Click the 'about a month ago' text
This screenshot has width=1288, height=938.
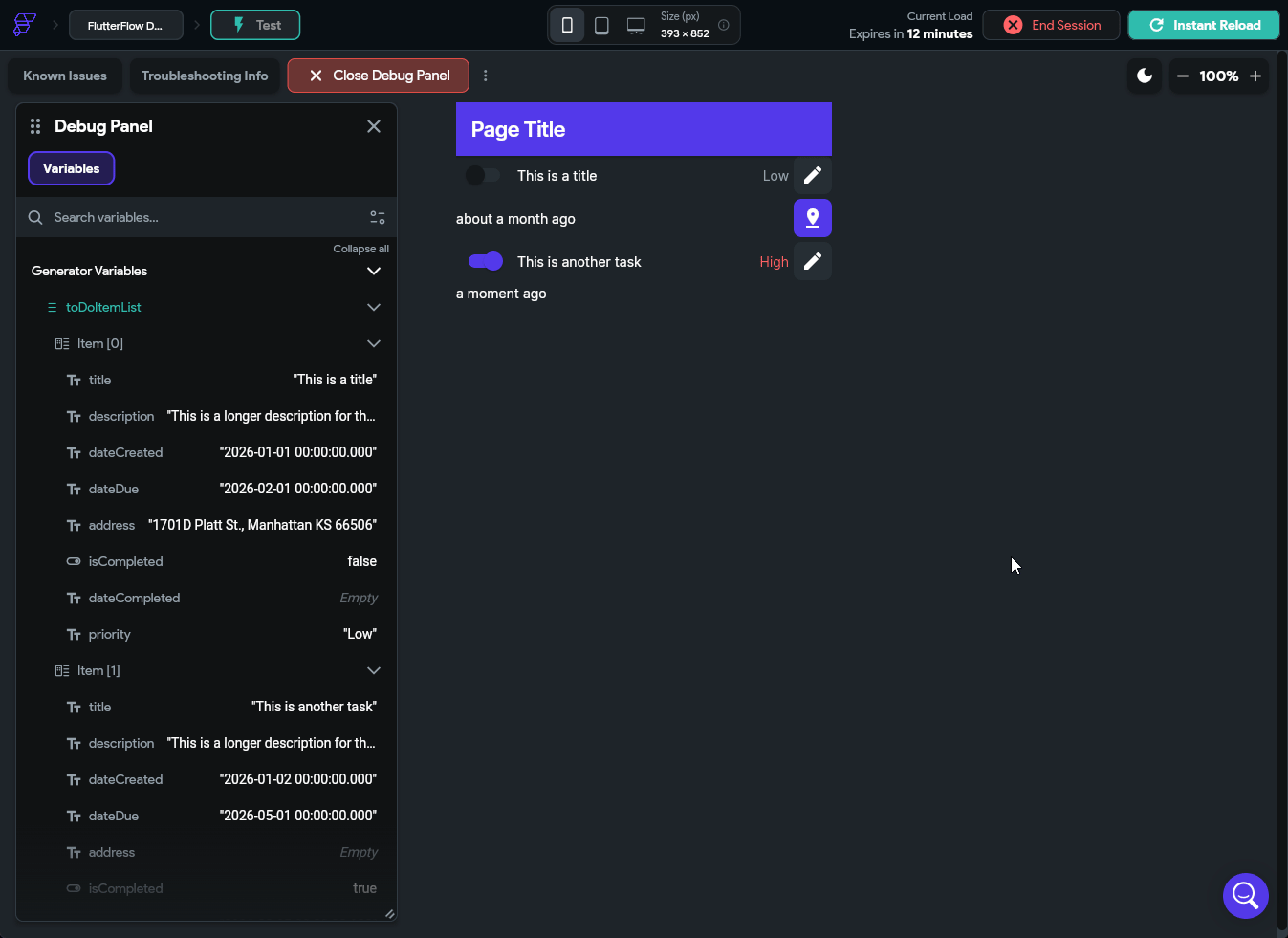tap(515, 219)
